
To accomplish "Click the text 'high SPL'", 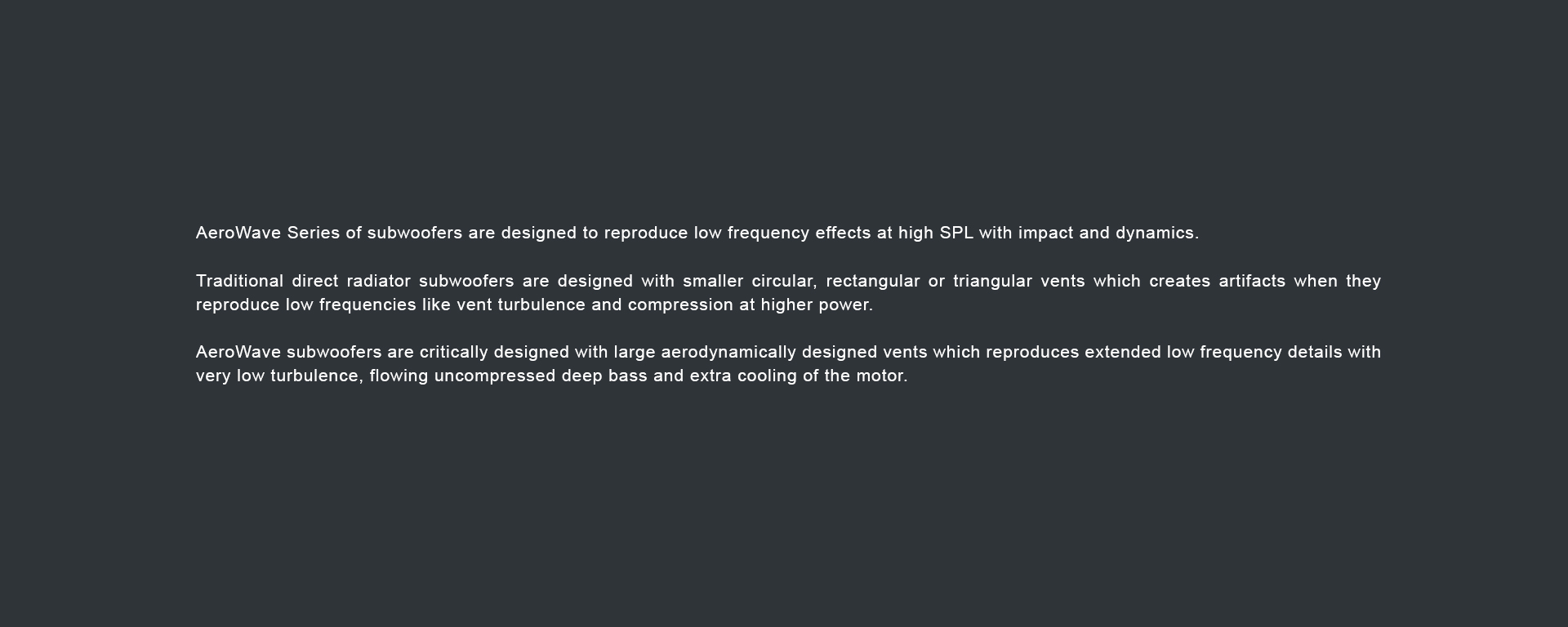I will pos(936,233).
